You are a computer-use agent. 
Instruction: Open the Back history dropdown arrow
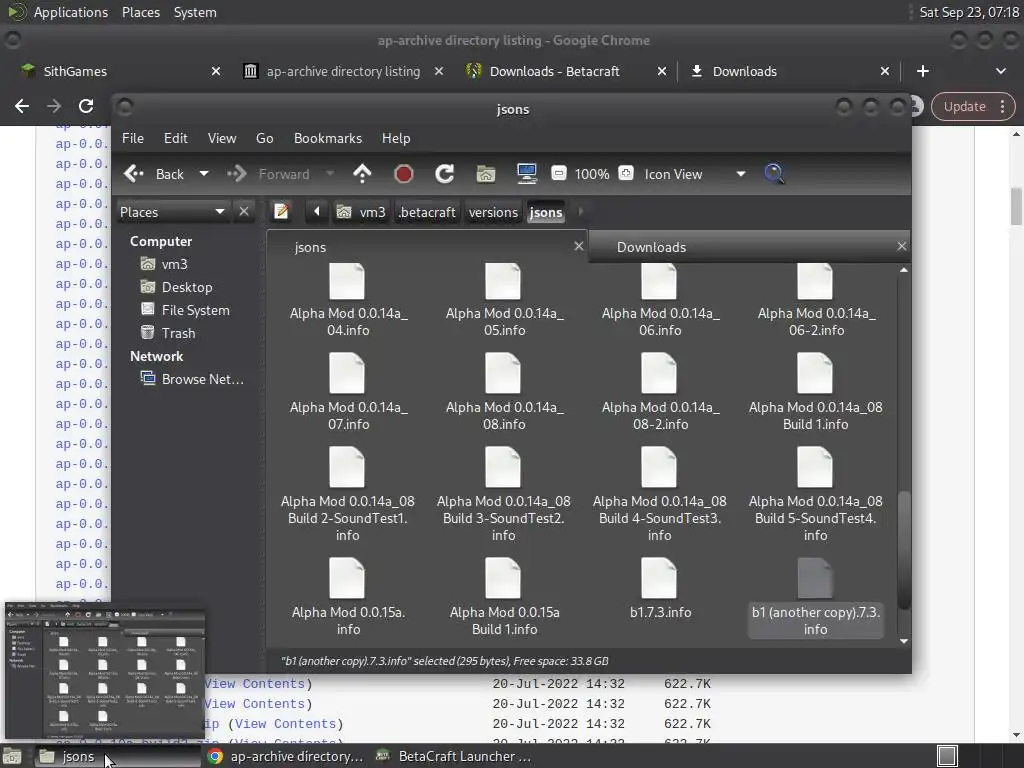[x=204, y=174]
